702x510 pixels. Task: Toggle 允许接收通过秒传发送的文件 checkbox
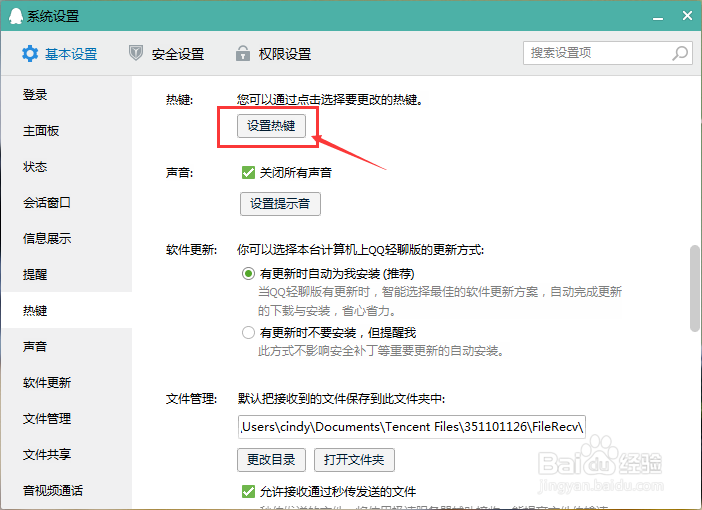click(x=248, y=492)
